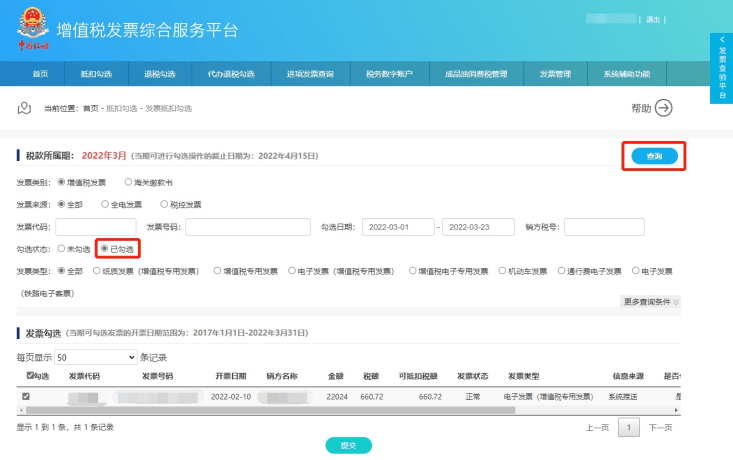Uncheck the first invoice row checkbox
The image size is (733, 460).
point(26,396)
